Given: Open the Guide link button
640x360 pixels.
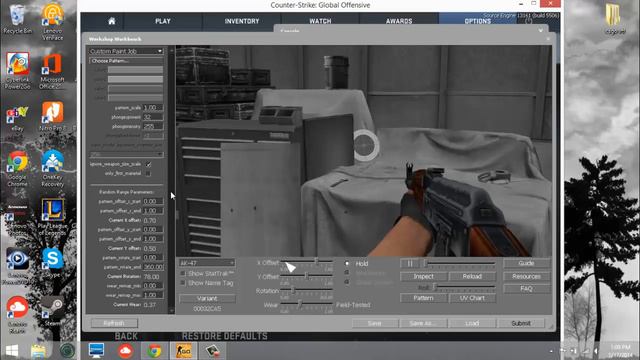Looking at the screenshot, I should (x=527, y=263).
